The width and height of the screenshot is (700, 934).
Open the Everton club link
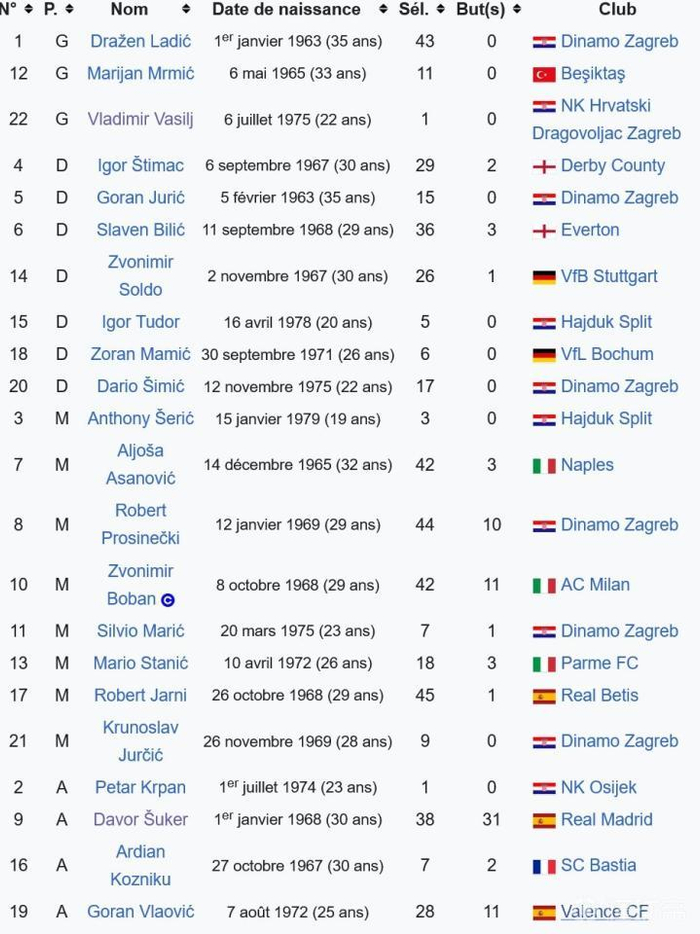coord(590,230)
